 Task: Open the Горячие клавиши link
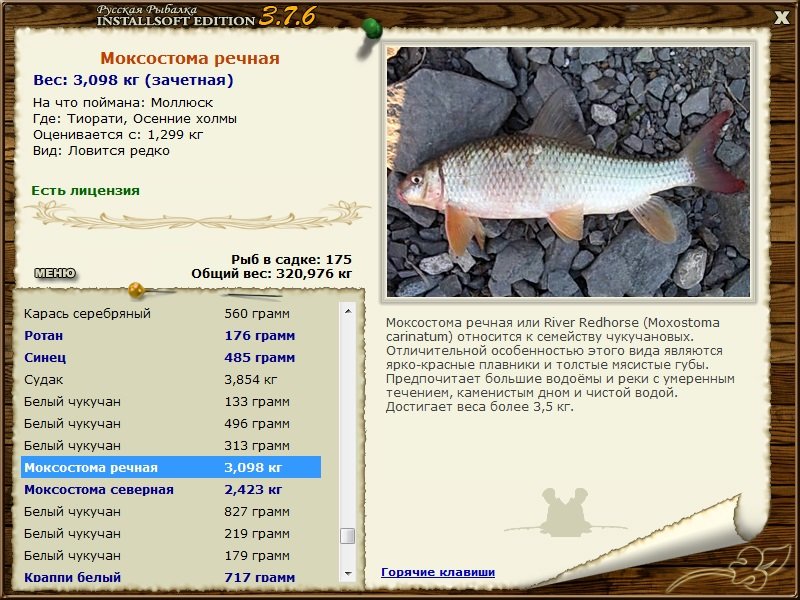tap(438, 572)
